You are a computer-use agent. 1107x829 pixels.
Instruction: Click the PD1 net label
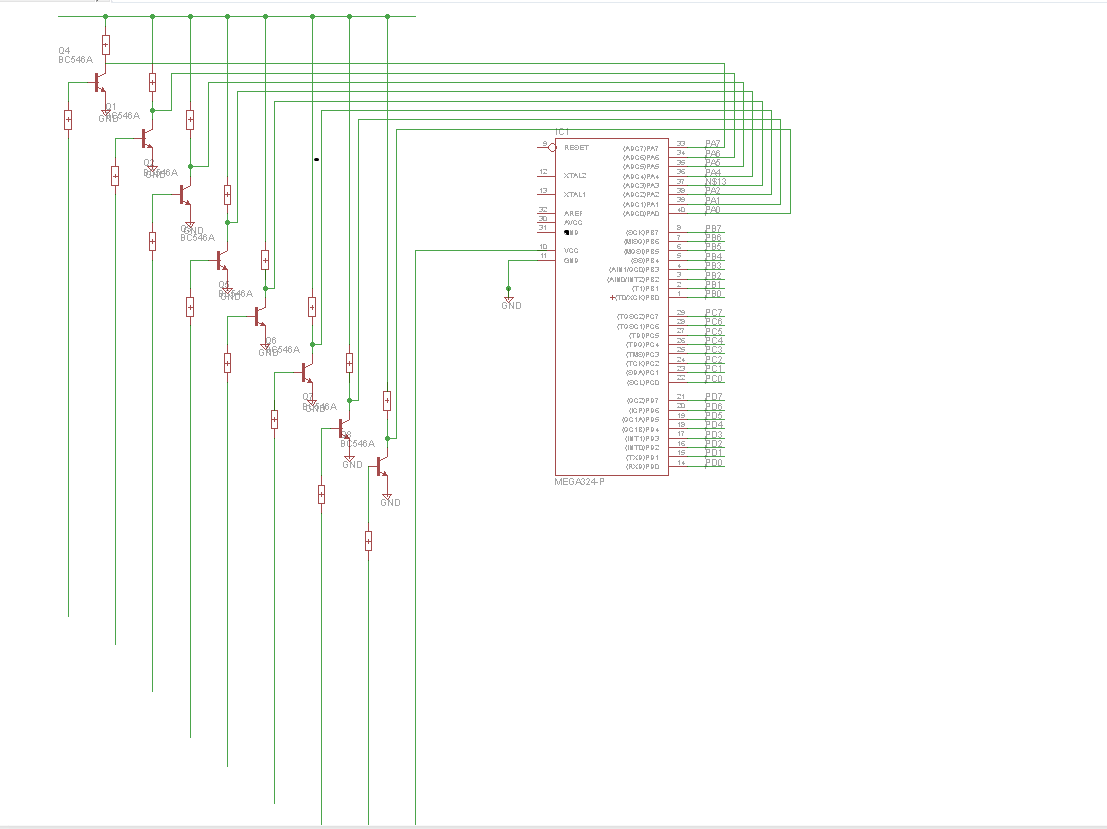pyautogui.click(x=714, y=453)
